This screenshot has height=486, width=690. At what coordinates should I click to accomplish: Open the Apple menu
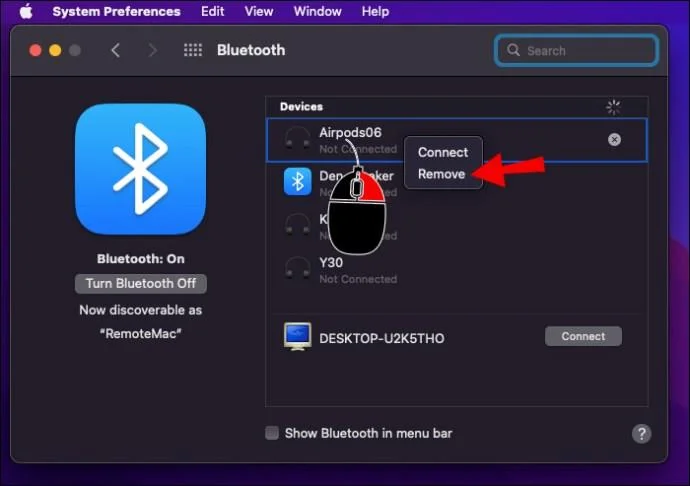(x=26, y=11)
